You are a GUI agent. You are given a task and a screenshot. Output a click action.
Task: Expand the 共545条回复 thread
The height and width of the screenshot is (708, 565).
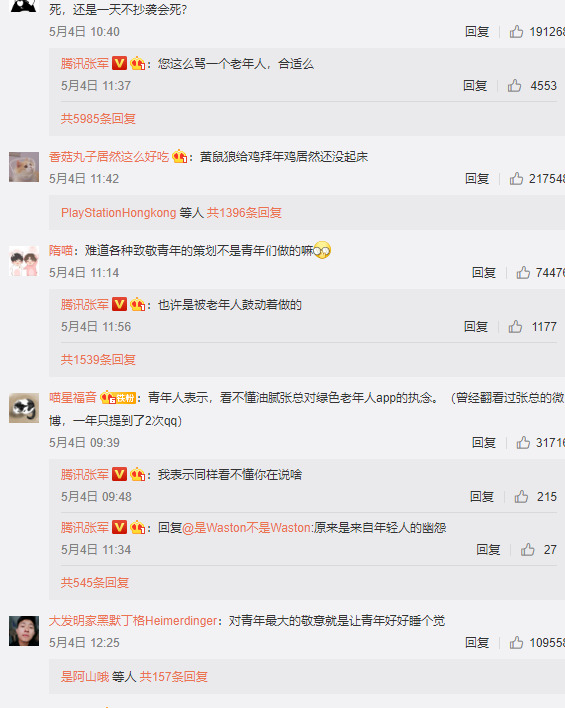click(95, 582)
